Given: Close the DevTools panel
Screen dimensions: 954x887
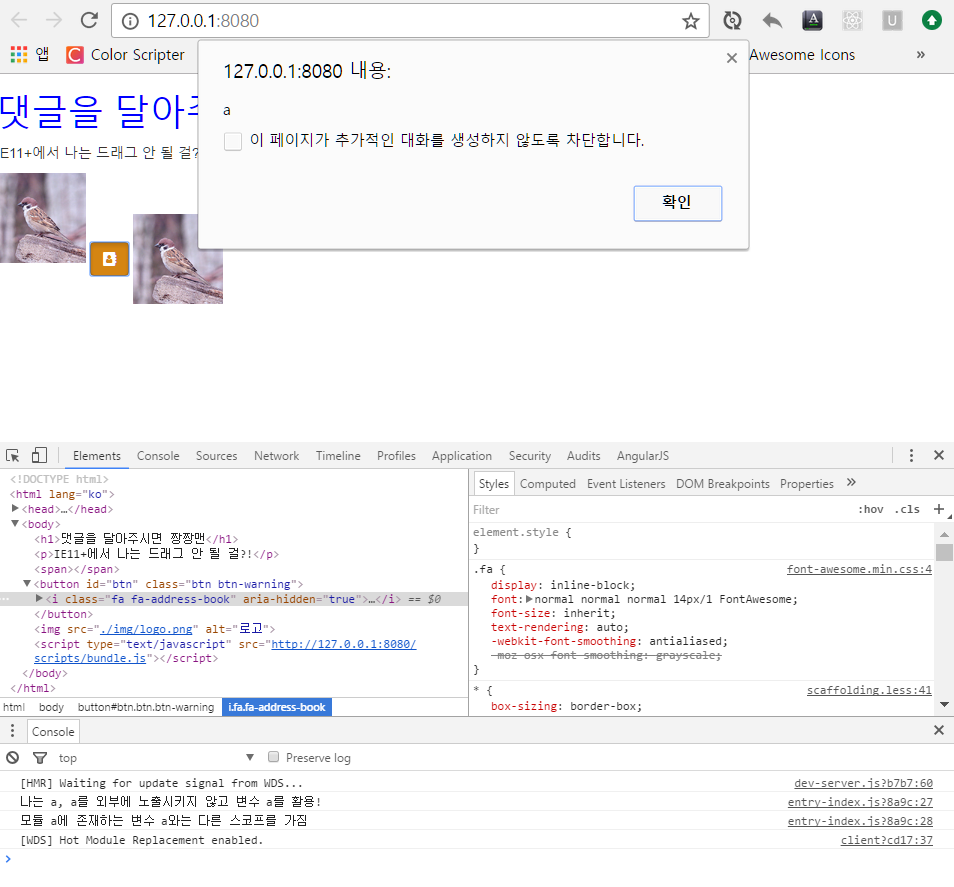Looking at the screenshot, I should point(939,455).
